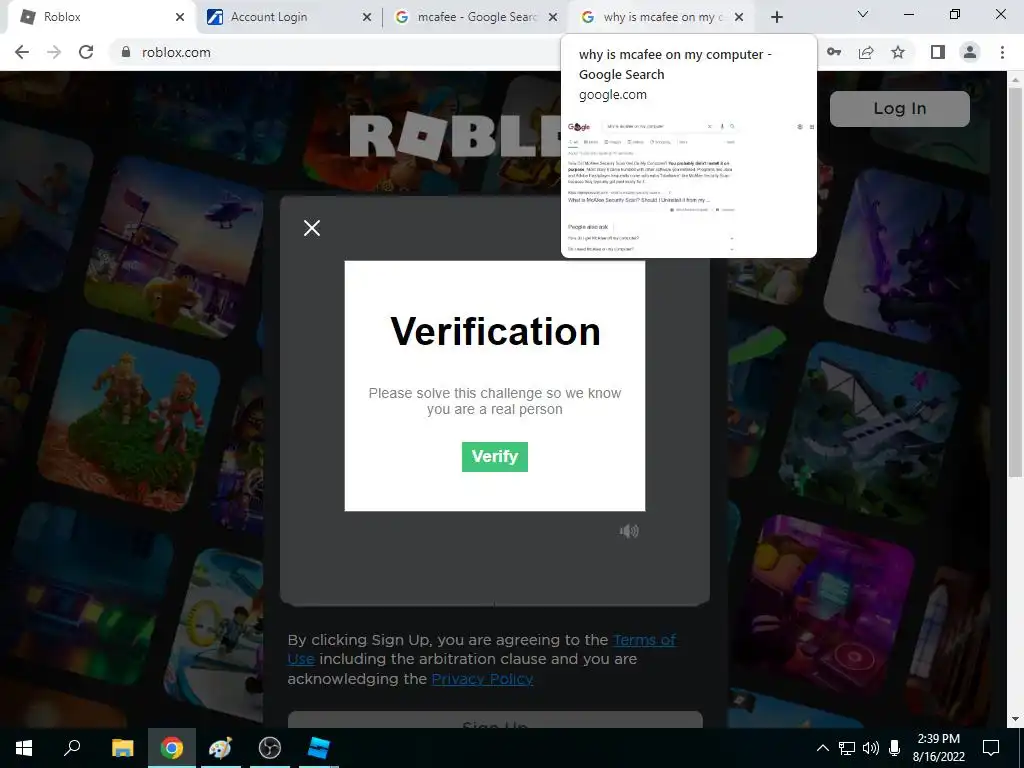The width and height of the screenshot is (1024, 768).
Task: Open the Chrome profile avatar
Action: tap(970, 52)
